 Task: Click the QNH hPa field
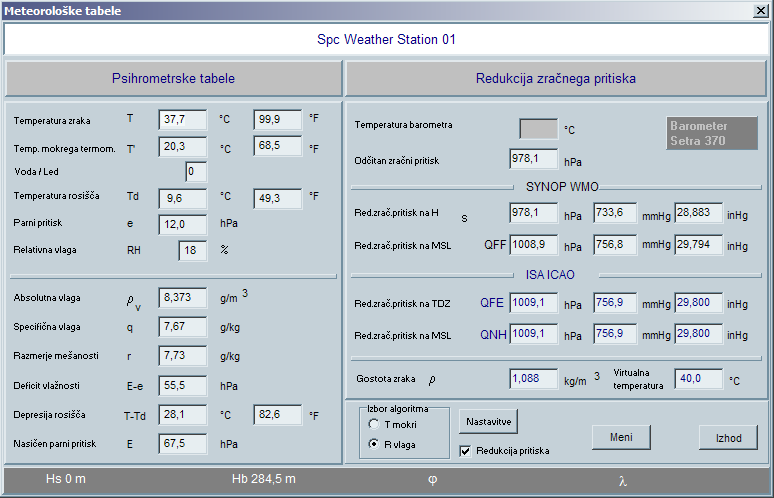[x=534, y=334]
